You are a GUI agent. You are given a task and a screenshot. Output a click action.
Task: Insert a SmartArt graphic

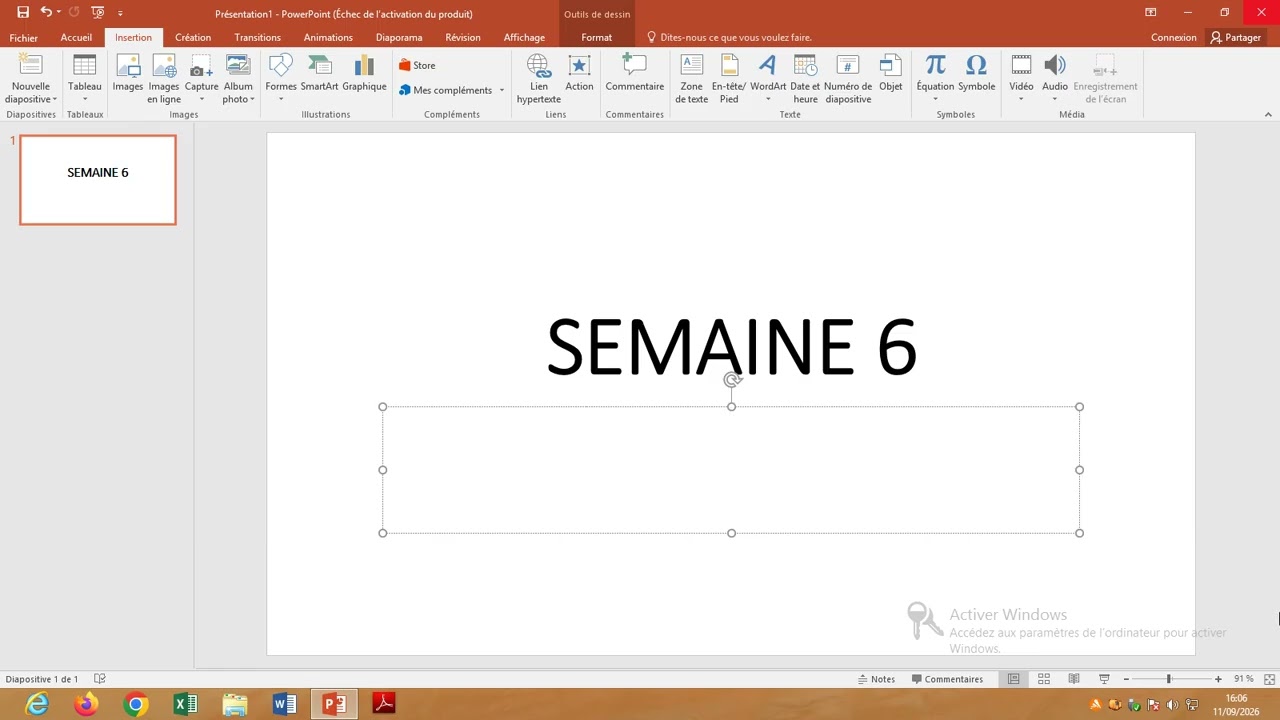coord(320,73)
